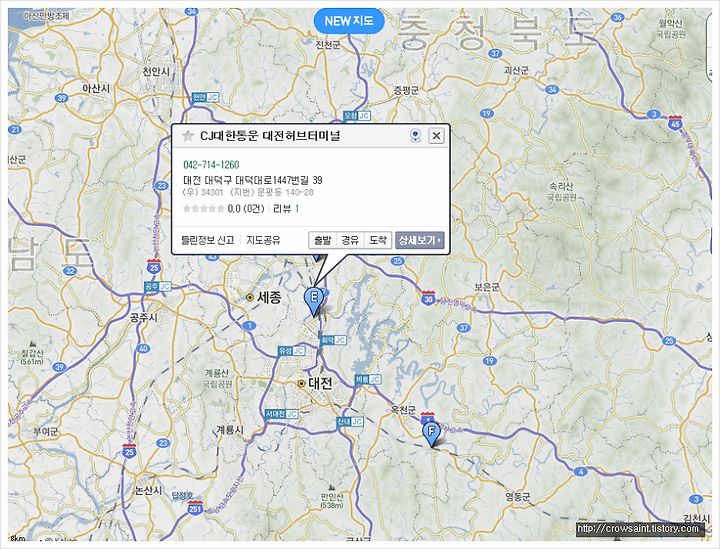Click the blue F map marker
Screen dimensions: 720x549
[431, 434]
